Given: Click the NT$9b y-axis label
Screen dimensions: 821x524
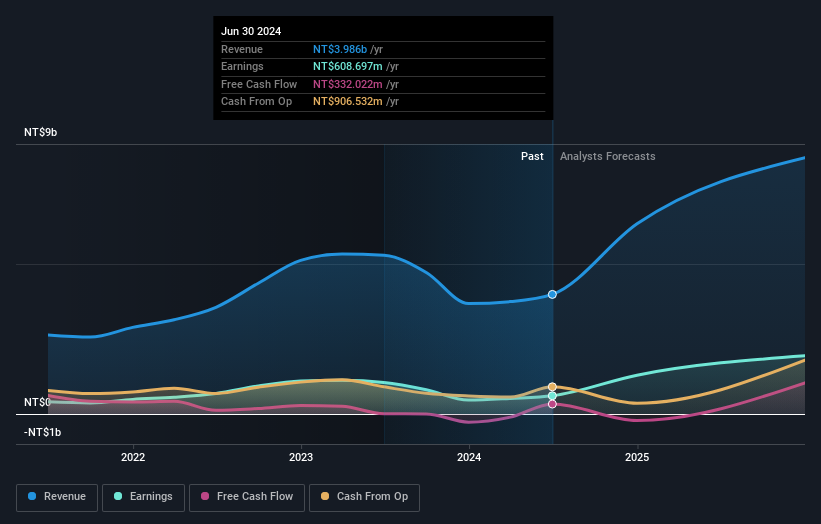Looking at the screenshot, I should pos(40,132).
